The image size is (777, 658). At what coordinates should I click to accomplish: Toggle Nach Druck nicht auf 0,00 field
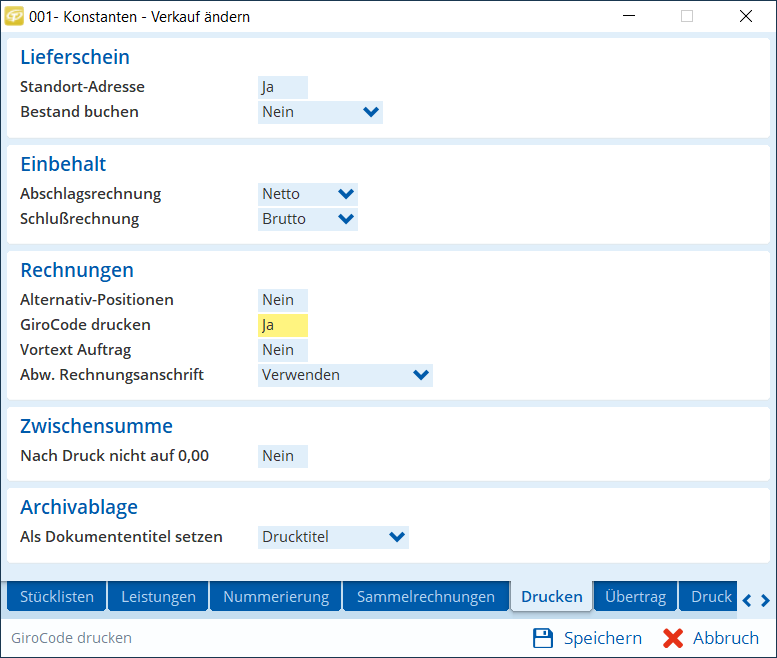282,456
